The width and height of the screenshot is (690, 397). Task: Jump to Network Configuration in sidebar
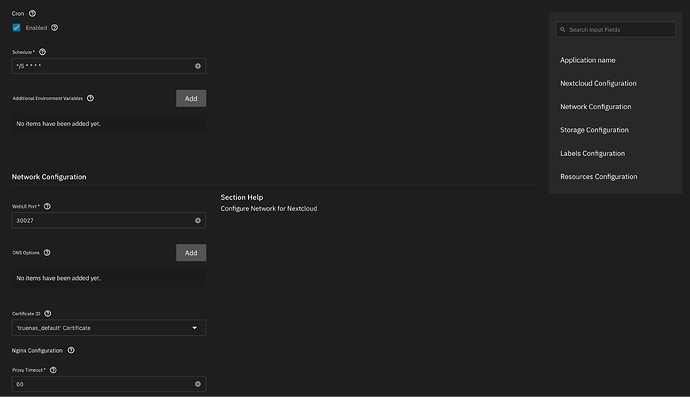[595, 107]
